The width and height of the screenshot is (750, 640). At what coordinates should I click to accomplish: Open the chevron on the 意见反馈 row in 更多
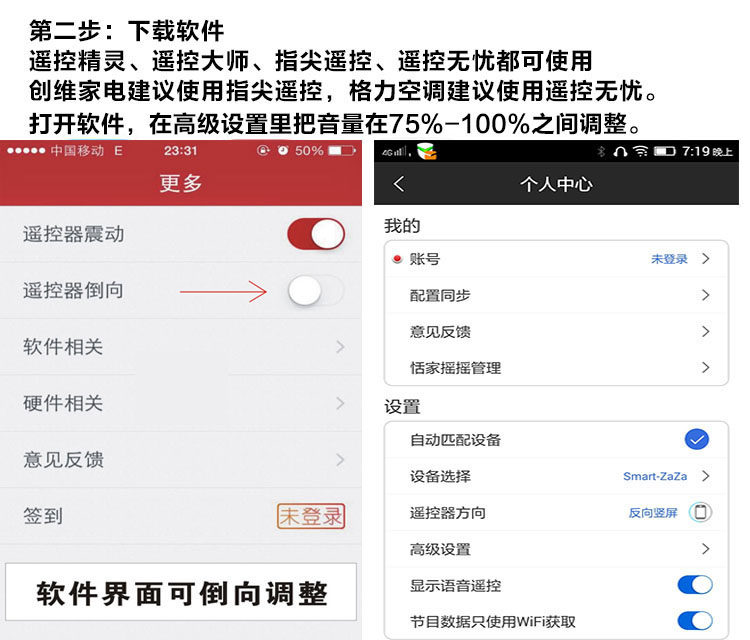coord(340,460)
